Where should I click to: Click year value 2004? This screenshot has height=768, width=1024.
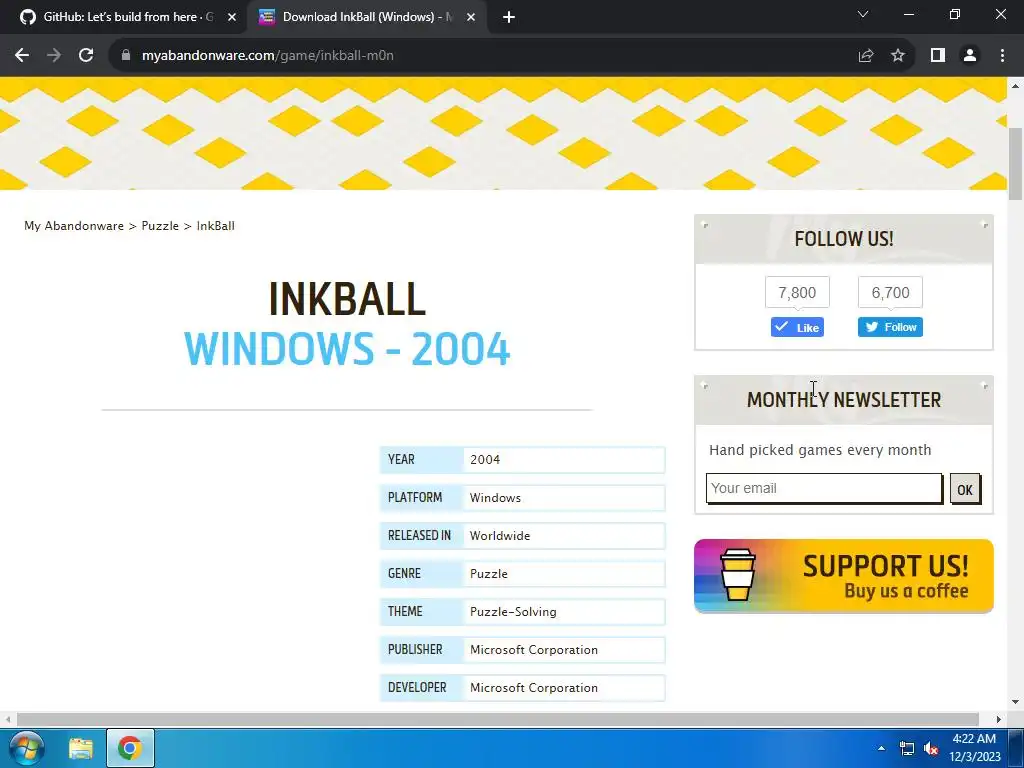485,460
